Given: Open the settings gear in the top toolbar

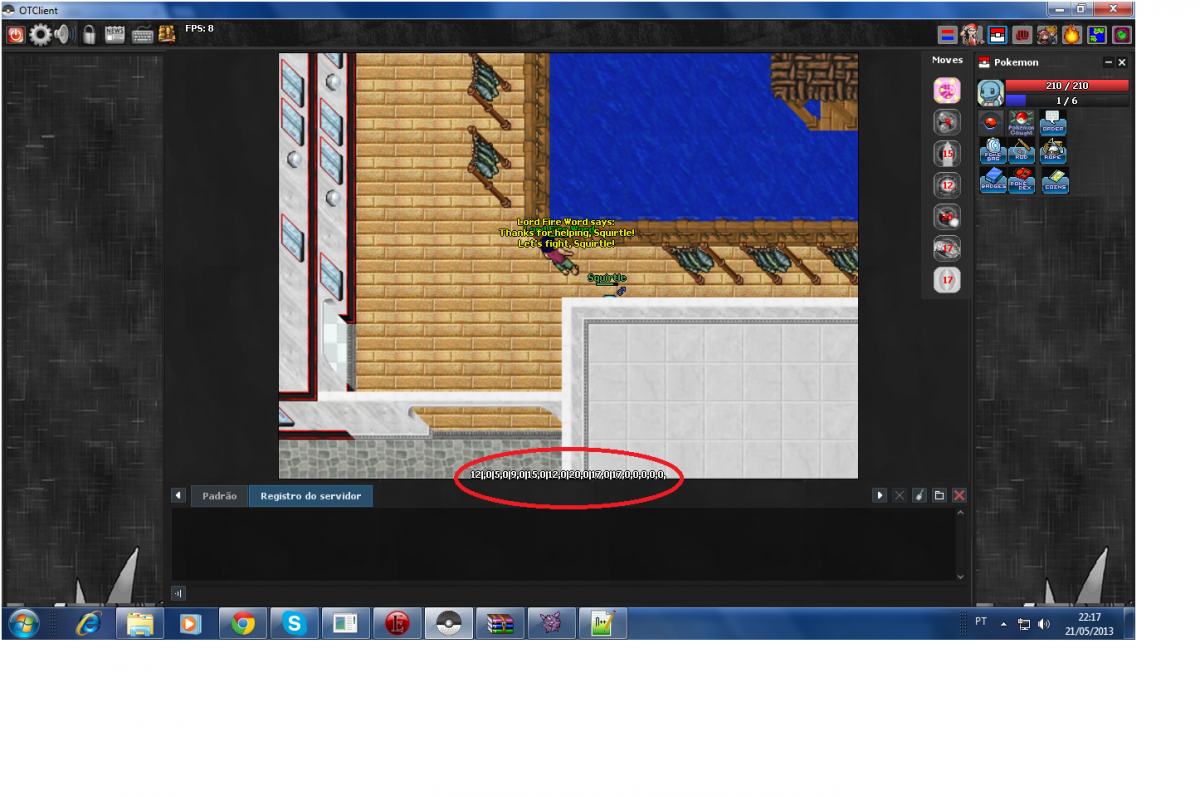Looking at the screenshot, I should tap(40, 35).
